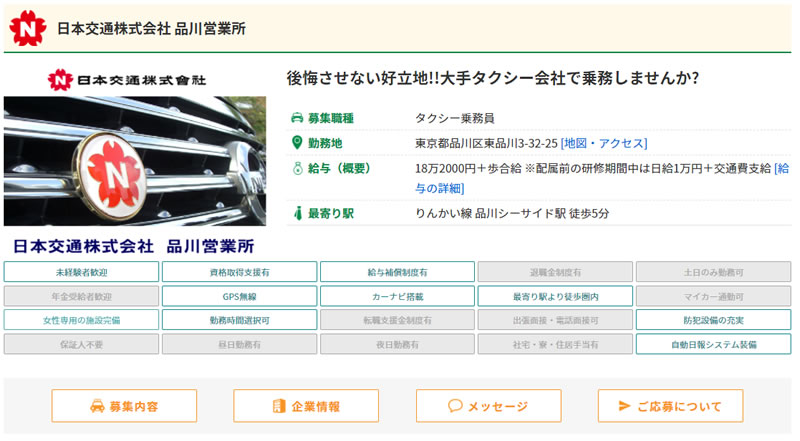Click the greyed 退職金制度有 tag

[555, 272]
